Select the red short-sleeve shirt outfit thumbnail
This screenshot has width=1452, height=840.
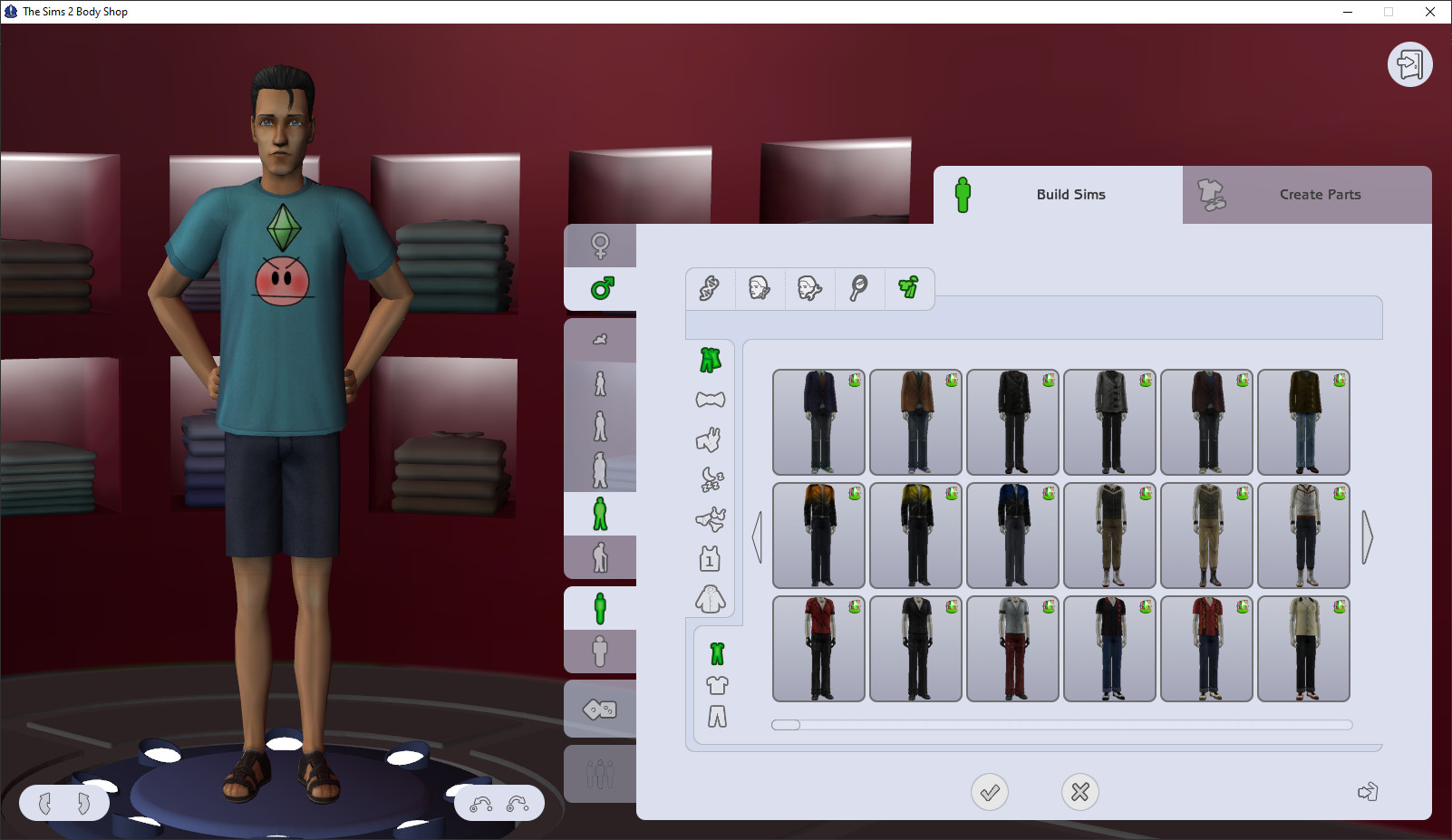pyautogui.click(x=818, y=649)
